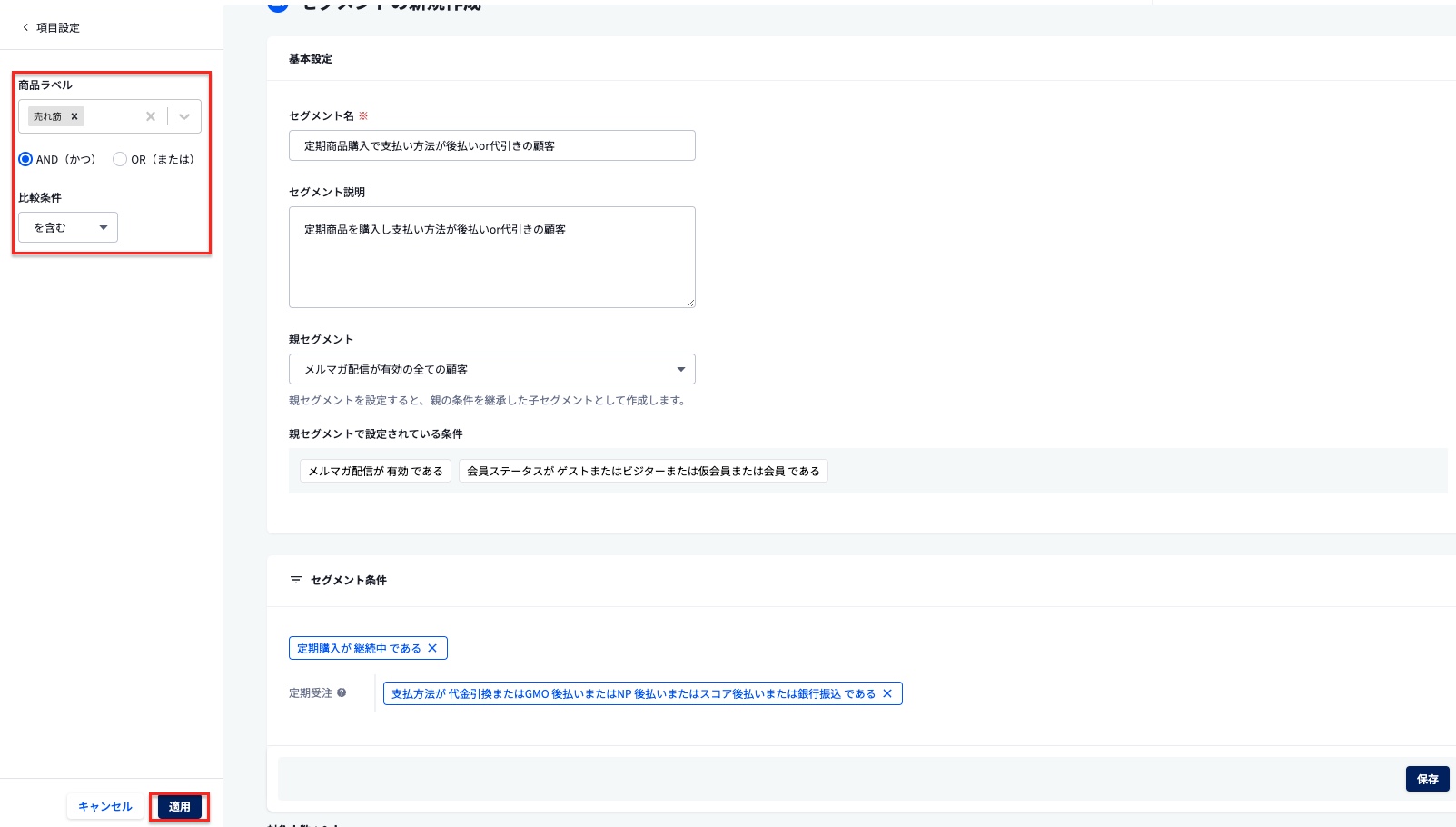Remove the 支払方法 condition chip

pos(887,693)
